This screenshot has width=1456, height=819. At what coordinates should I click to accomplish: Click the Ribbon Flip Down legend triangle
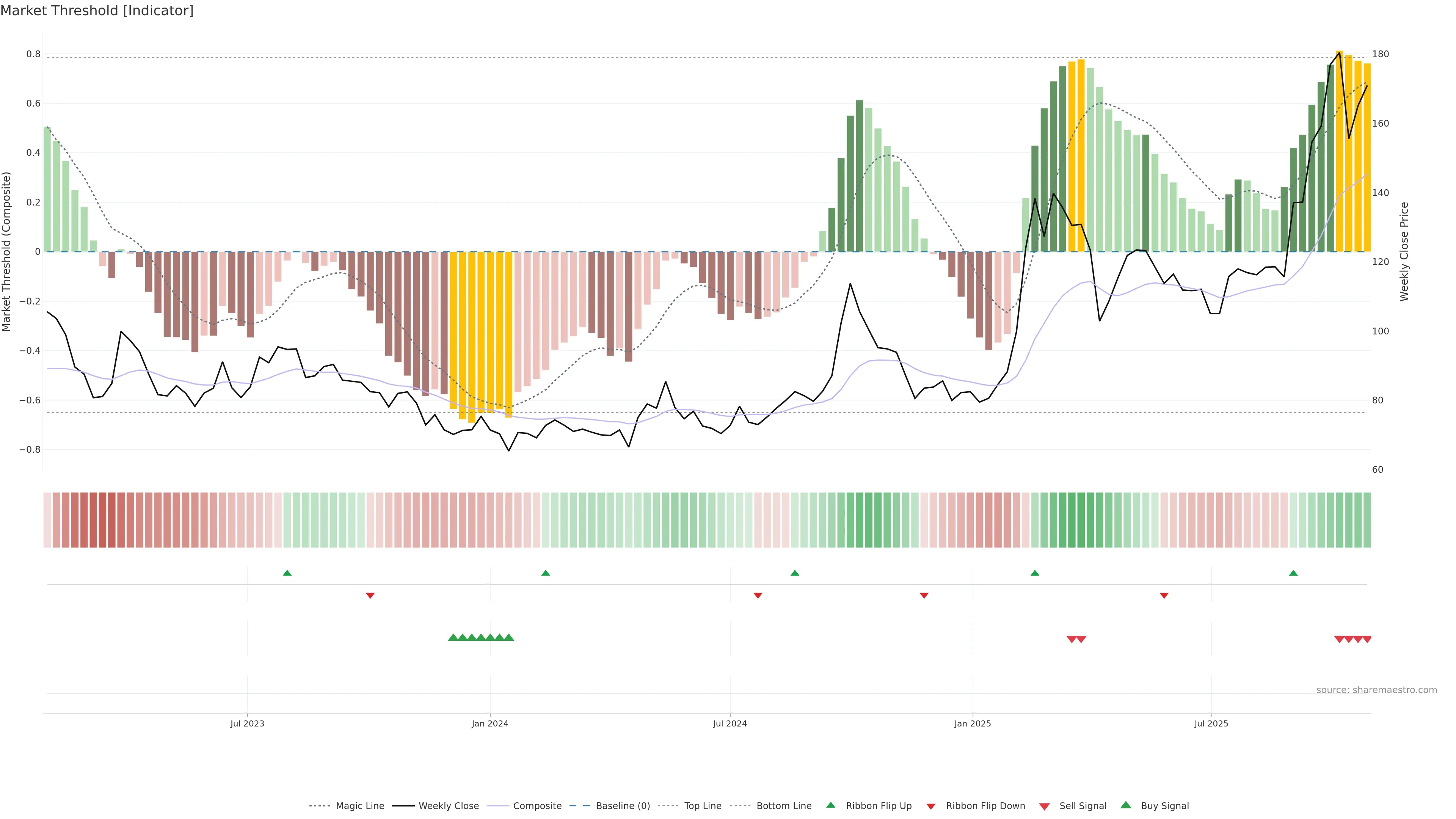pyautogui.click(x=931, y=806)
